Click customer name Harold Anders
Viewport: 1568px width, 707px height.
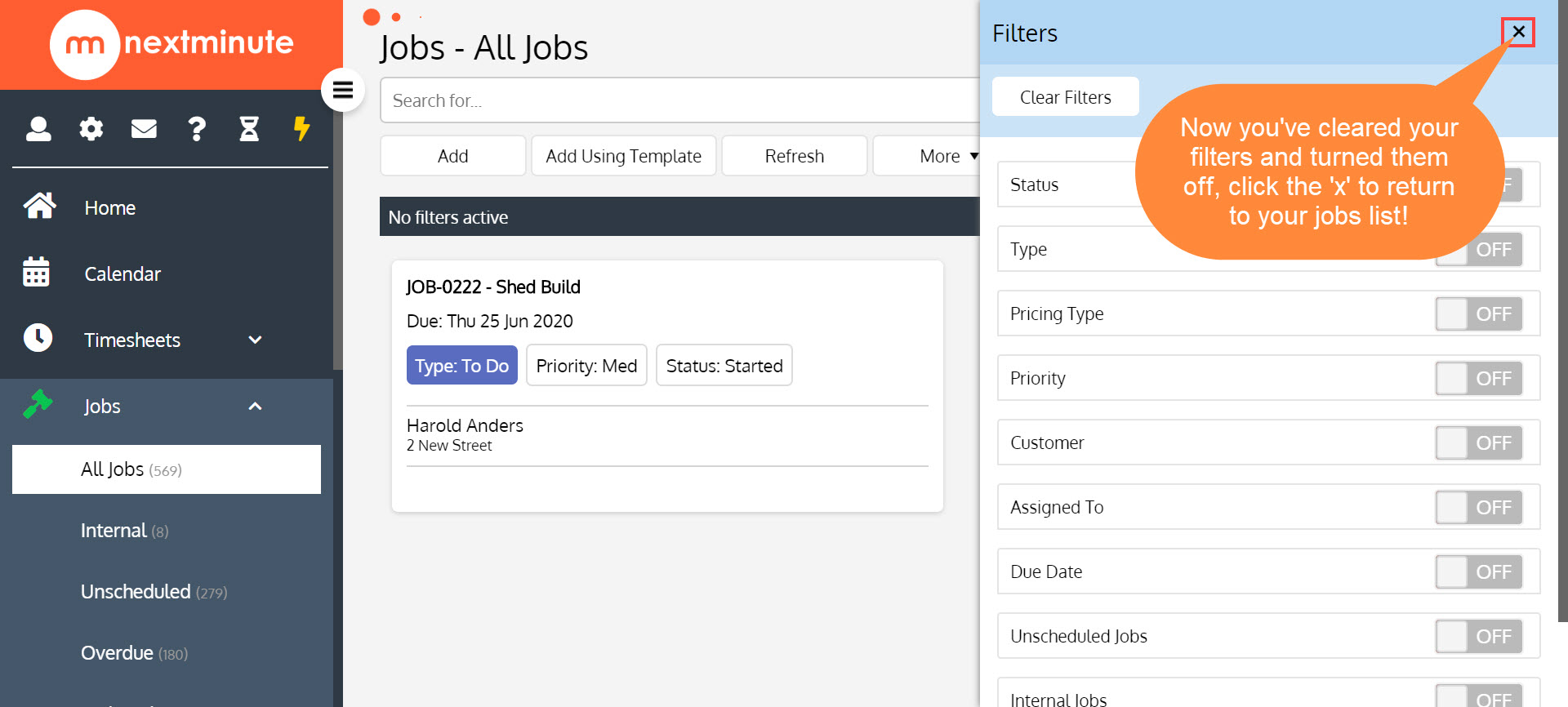465,425
